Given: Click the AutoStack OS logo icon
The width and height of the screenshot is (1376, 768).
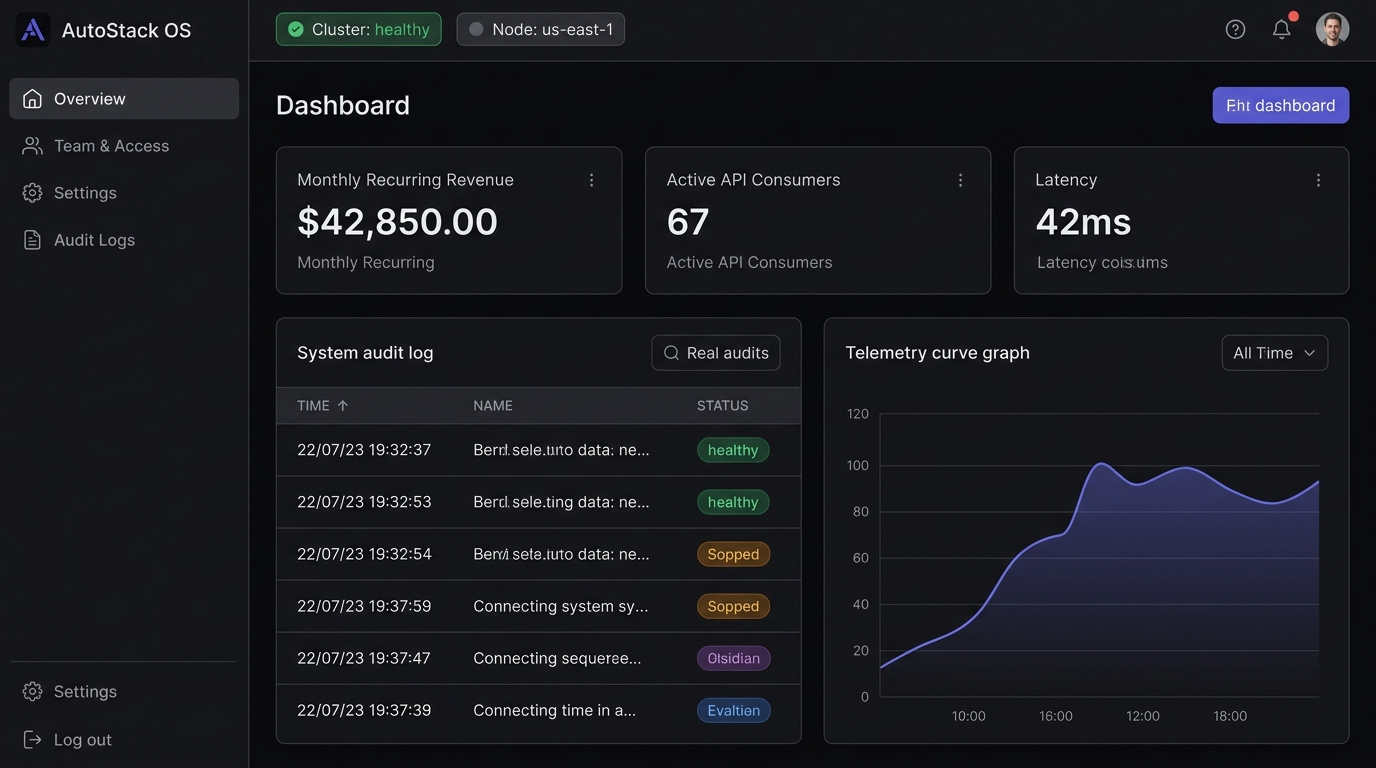Looking at the screenshot, I should [x=33, y=30].
